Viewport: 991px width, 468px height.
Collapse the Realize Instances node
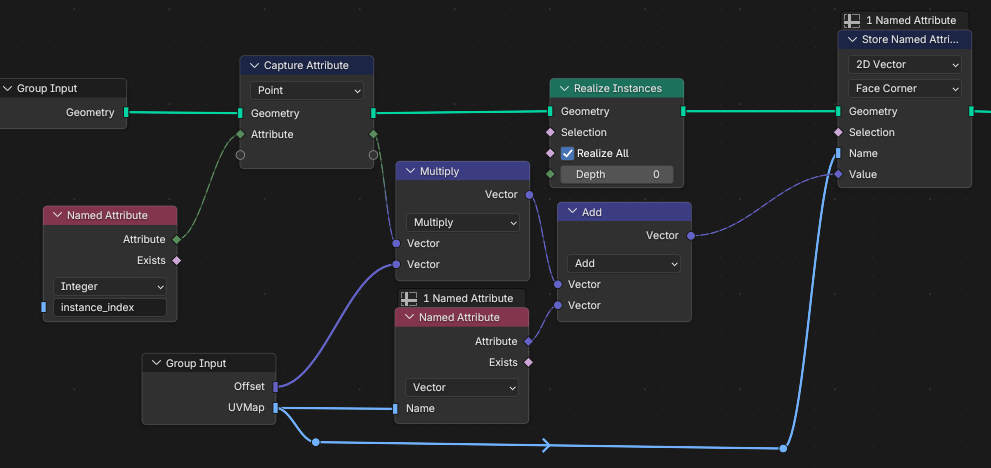pos(564,89)
